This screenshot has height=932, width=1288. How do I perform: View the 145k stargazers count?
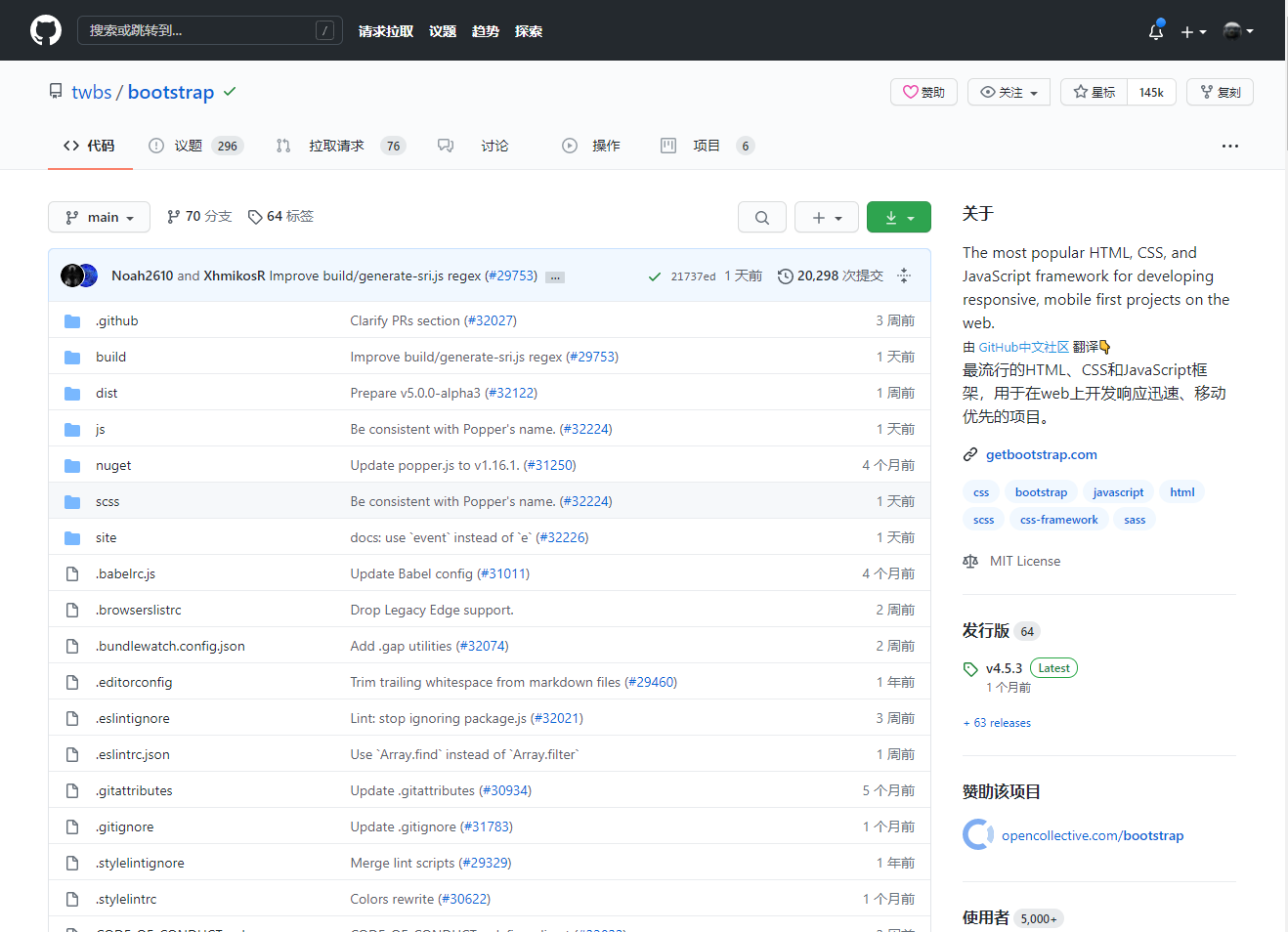tap(1151, 92)
